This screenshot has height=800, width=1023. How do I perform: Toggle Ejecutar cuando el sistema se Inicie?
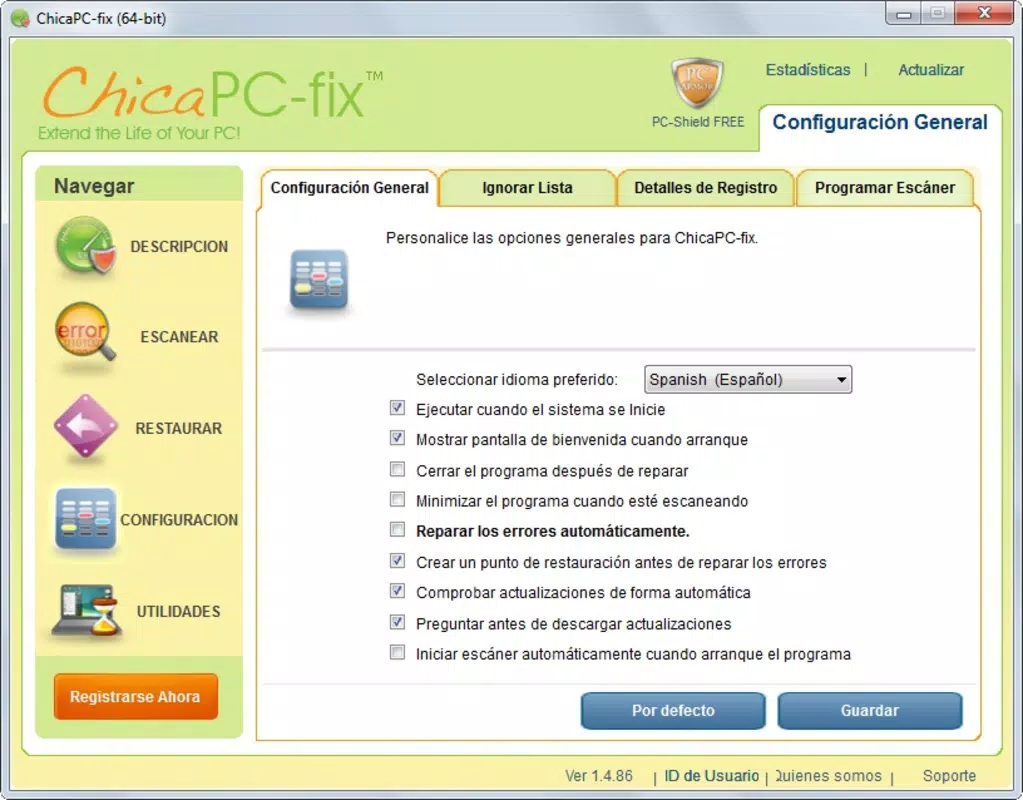pyautogui.click(x=397, y=408)
